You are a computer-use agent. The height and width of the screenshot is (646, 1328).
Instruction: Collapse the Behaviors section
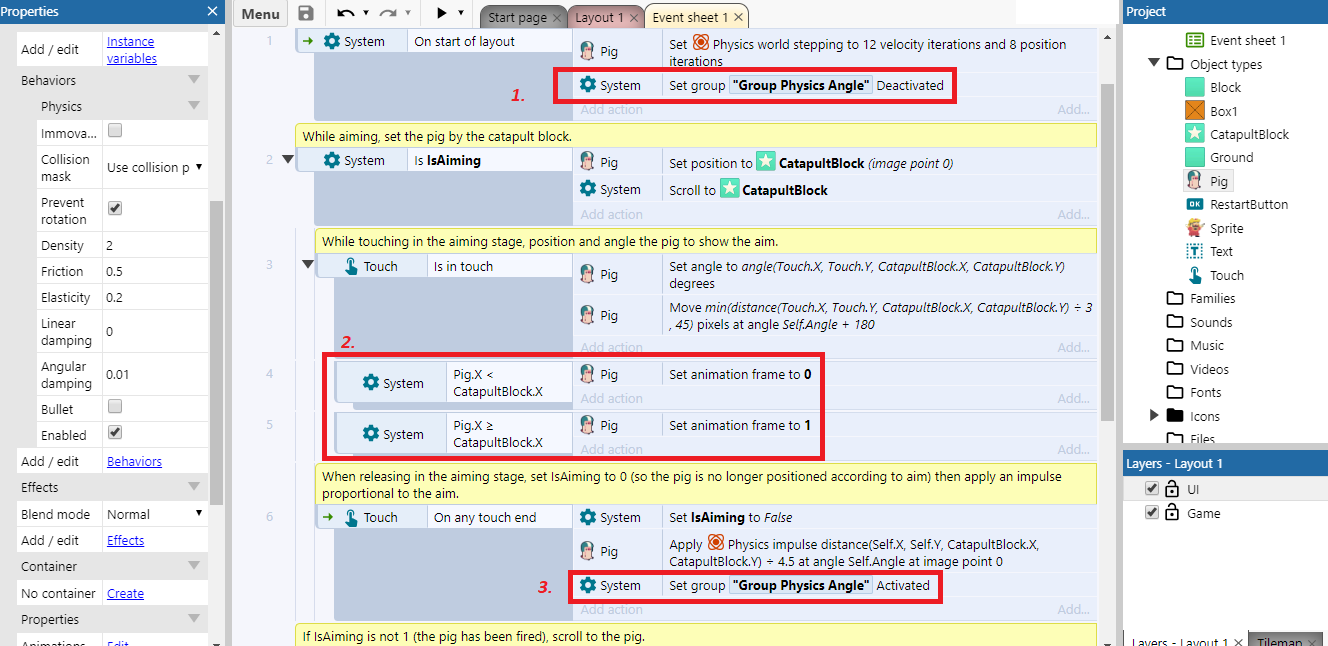[x=194, y=80]
